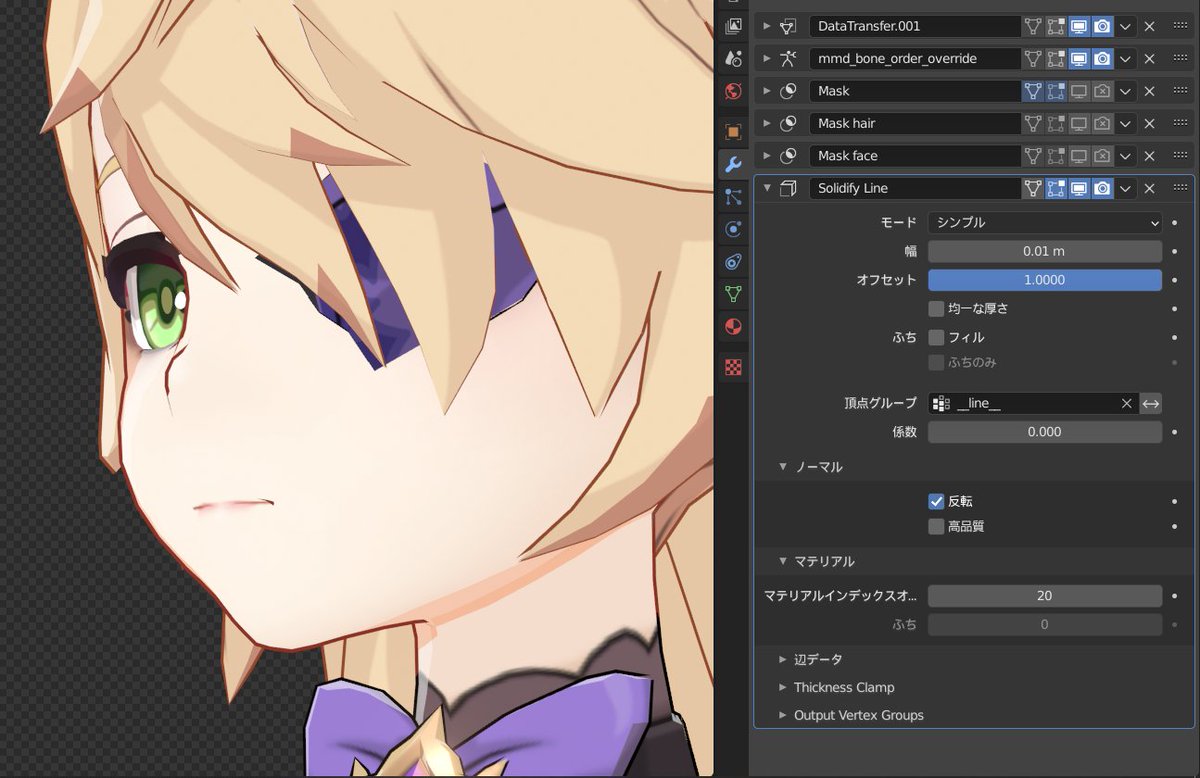
Task: Open Mask hair extra options dropdown arrow
Action: pyautogui.click(x=1126, y=124)
